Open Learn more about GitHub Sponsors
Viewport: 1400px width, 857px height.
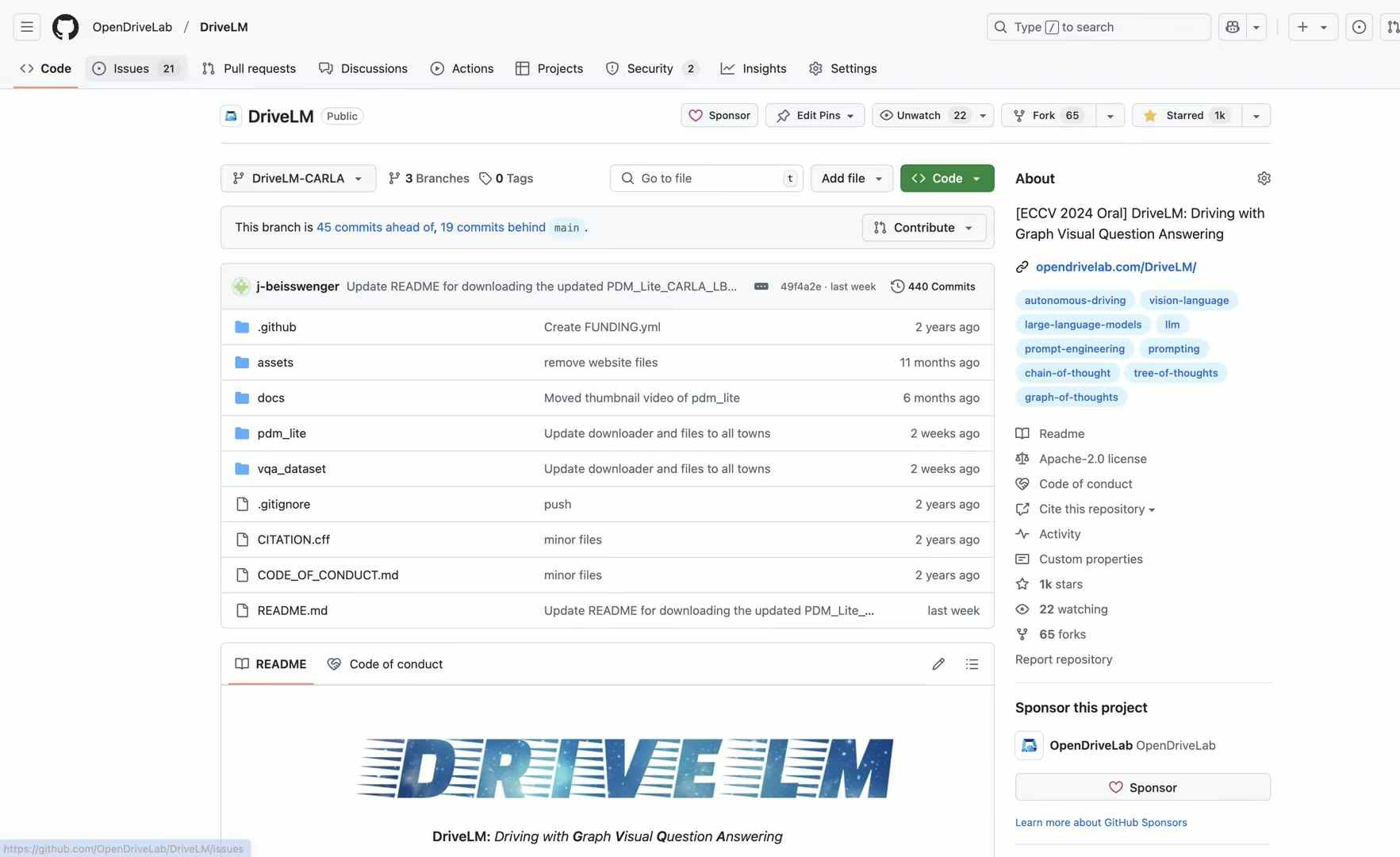click(1101, 823)
